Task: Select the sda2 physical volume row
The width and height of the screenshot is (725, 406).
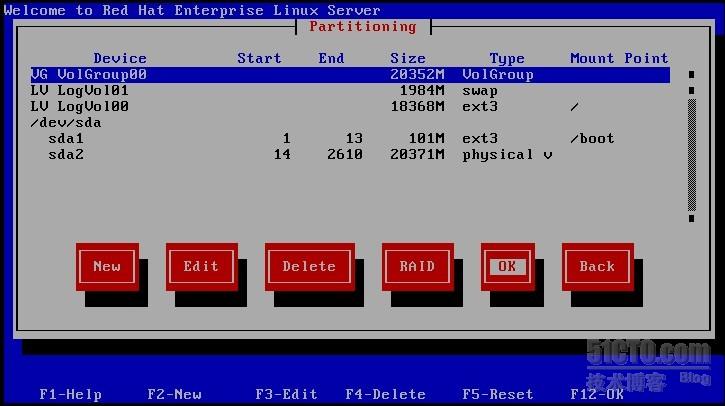Action: [x=350, y=154]
